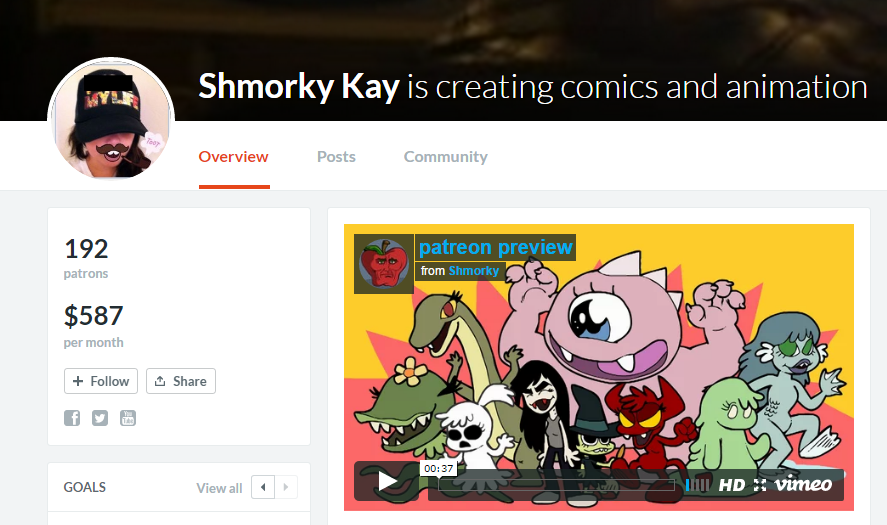Open the Facebook social link icon
Viewport: 887px width, 525px height.
tap(72, 418)
